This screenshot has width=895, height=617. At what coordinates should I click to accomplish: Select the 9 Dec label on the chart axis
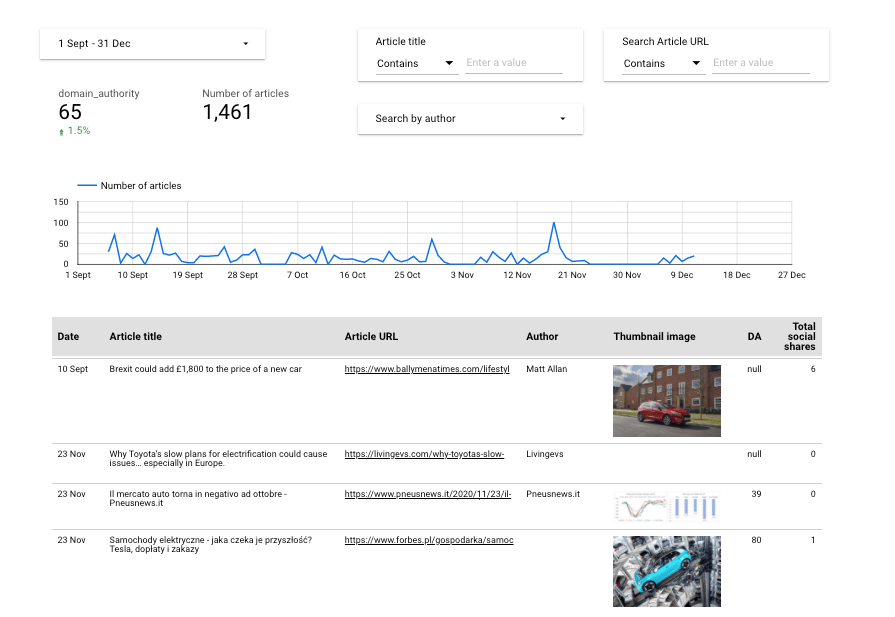(681, 274)
